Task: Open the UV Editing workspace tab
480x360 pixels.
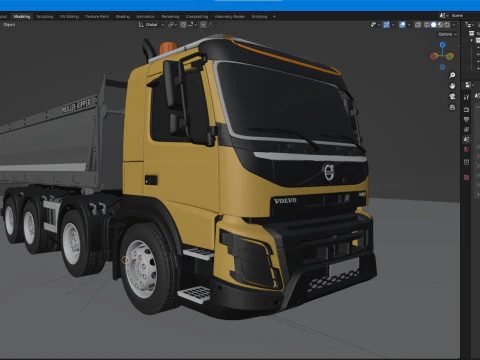Action: click(x=69, y=16)
